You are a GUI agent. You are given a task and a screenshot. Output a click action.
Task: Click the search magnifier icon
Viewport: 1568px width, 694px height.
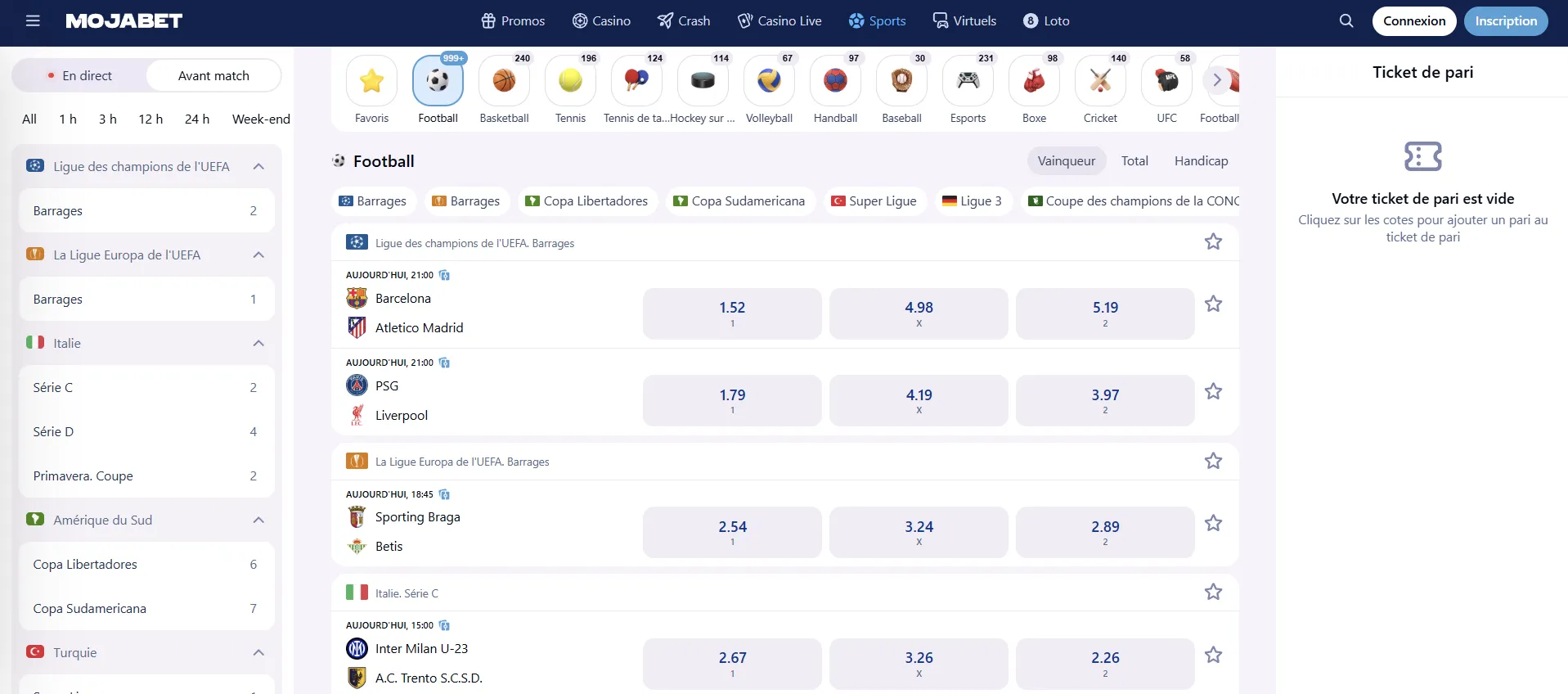pos(1346,20)
